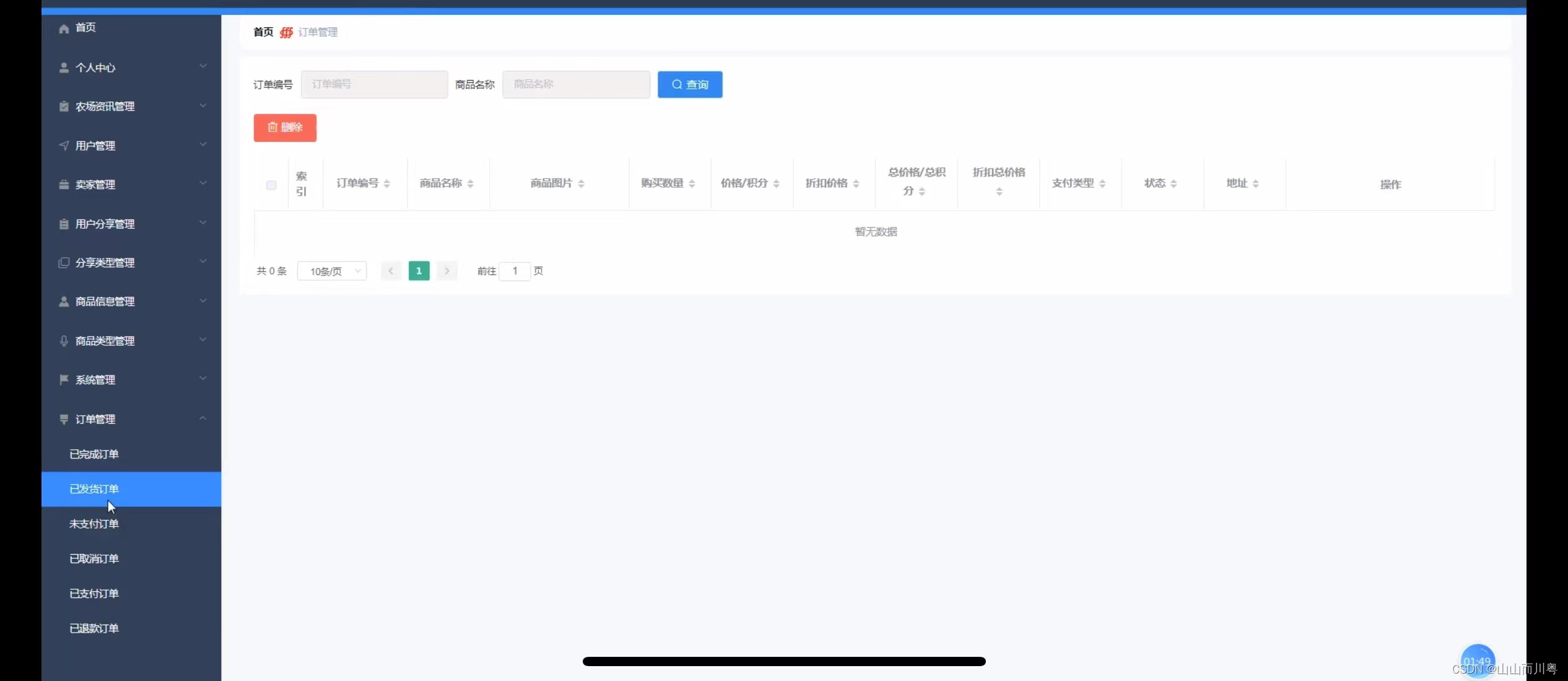Click the red 删除 delete button
The width and height of the screenshot is (1568, 681).
pos(285,128)
